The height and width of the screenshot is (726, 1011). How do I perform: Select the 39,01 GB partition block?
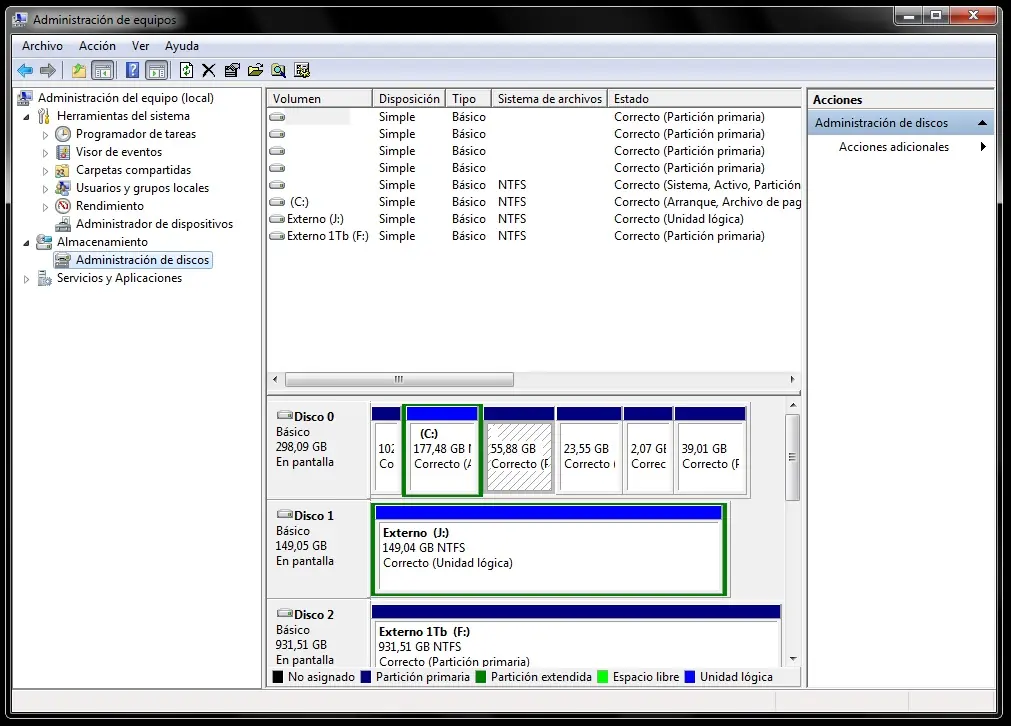(x=711, y=450)
